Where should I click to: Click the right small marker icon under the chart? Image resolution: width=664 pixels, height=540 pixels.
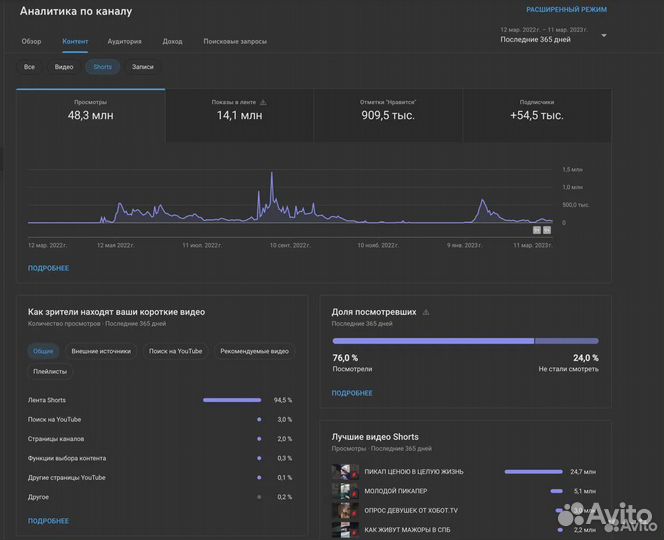point(547,230)
